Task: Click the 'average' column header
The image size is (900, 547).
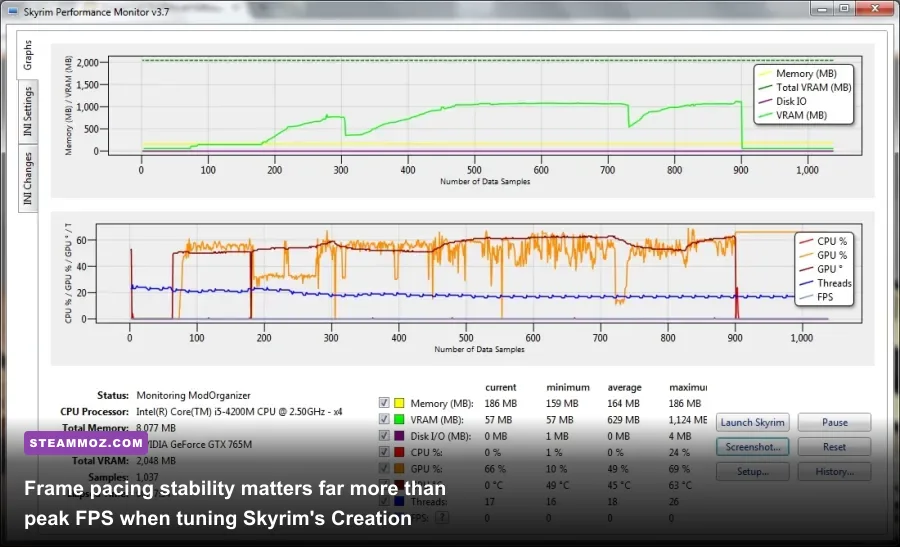Action: pos(624,387)
